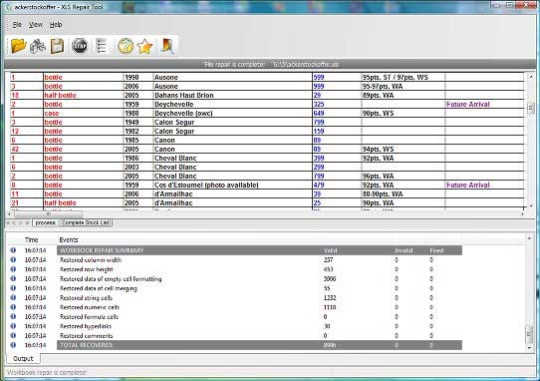The height and width of the screenshot is (381, 540).
Task: Click info icon beside Restored hyperlinks
Action: (13, 326)
